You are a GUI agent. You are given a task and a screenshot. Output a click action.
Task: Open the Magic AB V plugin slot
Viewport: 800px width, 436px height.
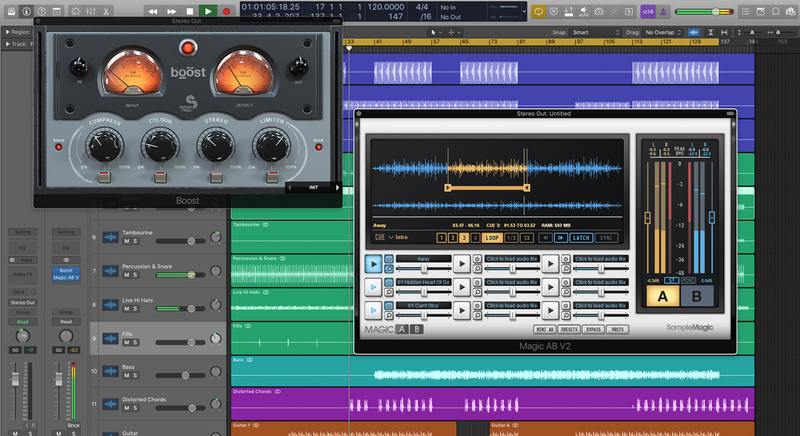pyautogui.click(x=65, y=279)
